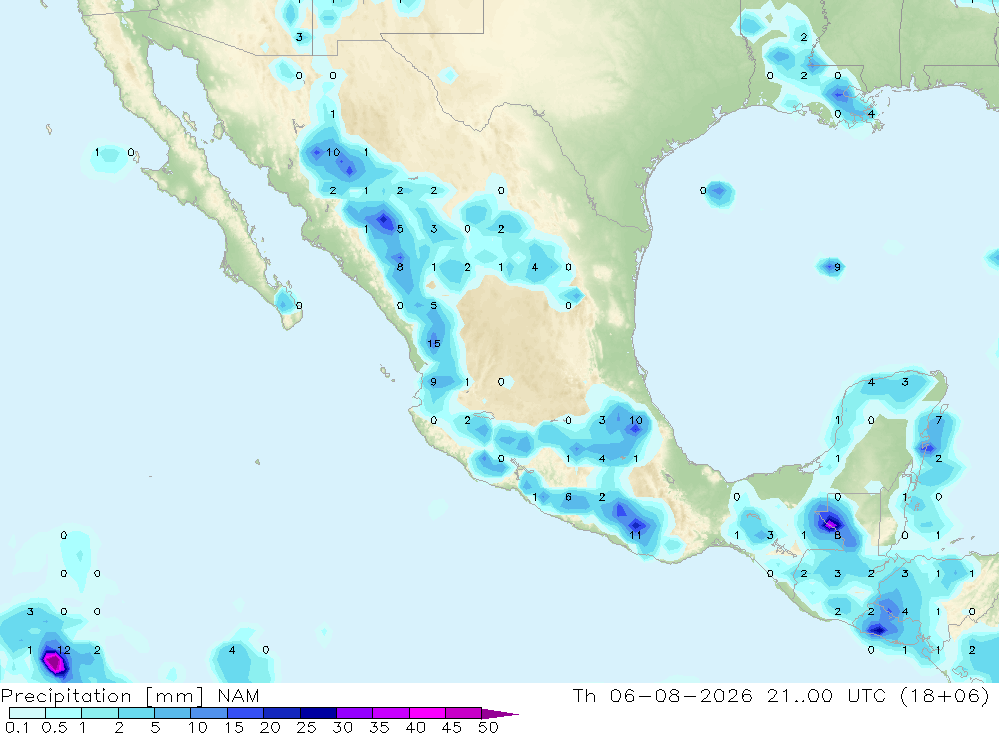Select the 1–2 mm legend swatch
This screenshot has width=1000, height=733.
(100, 713)
